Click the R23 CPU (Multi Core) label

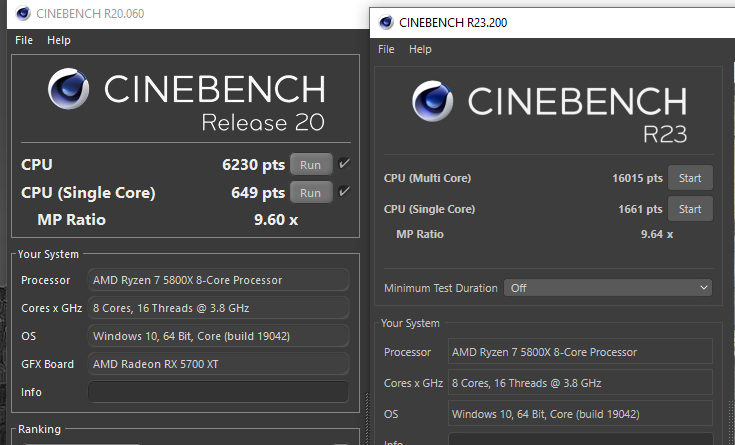pyautogui.click(x=428, y=178)
